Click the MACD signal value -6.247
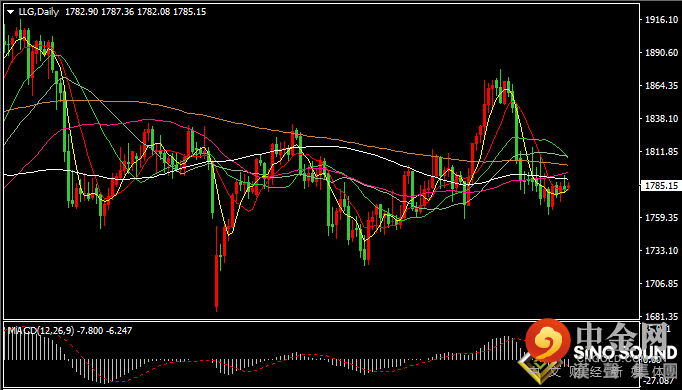Image resolution: width=682 pixels, height=390 pixels. (x=119, y=331)
